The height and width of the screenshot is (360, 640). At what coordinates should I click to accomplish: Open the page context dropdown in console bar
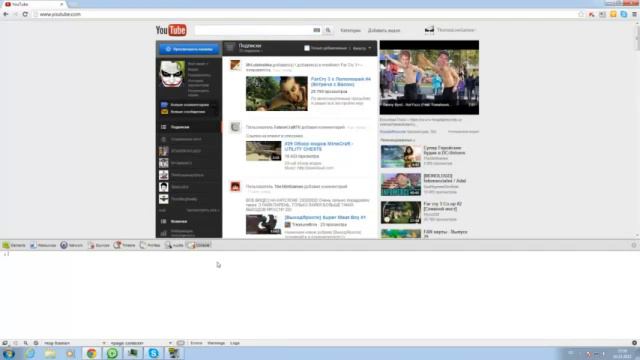coord(141,343)
